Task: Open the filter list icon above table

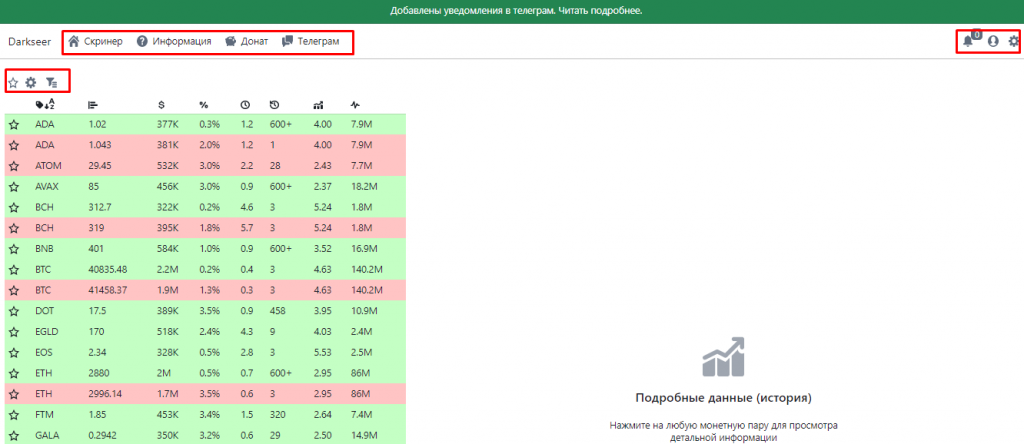Action: coord(51,82)
